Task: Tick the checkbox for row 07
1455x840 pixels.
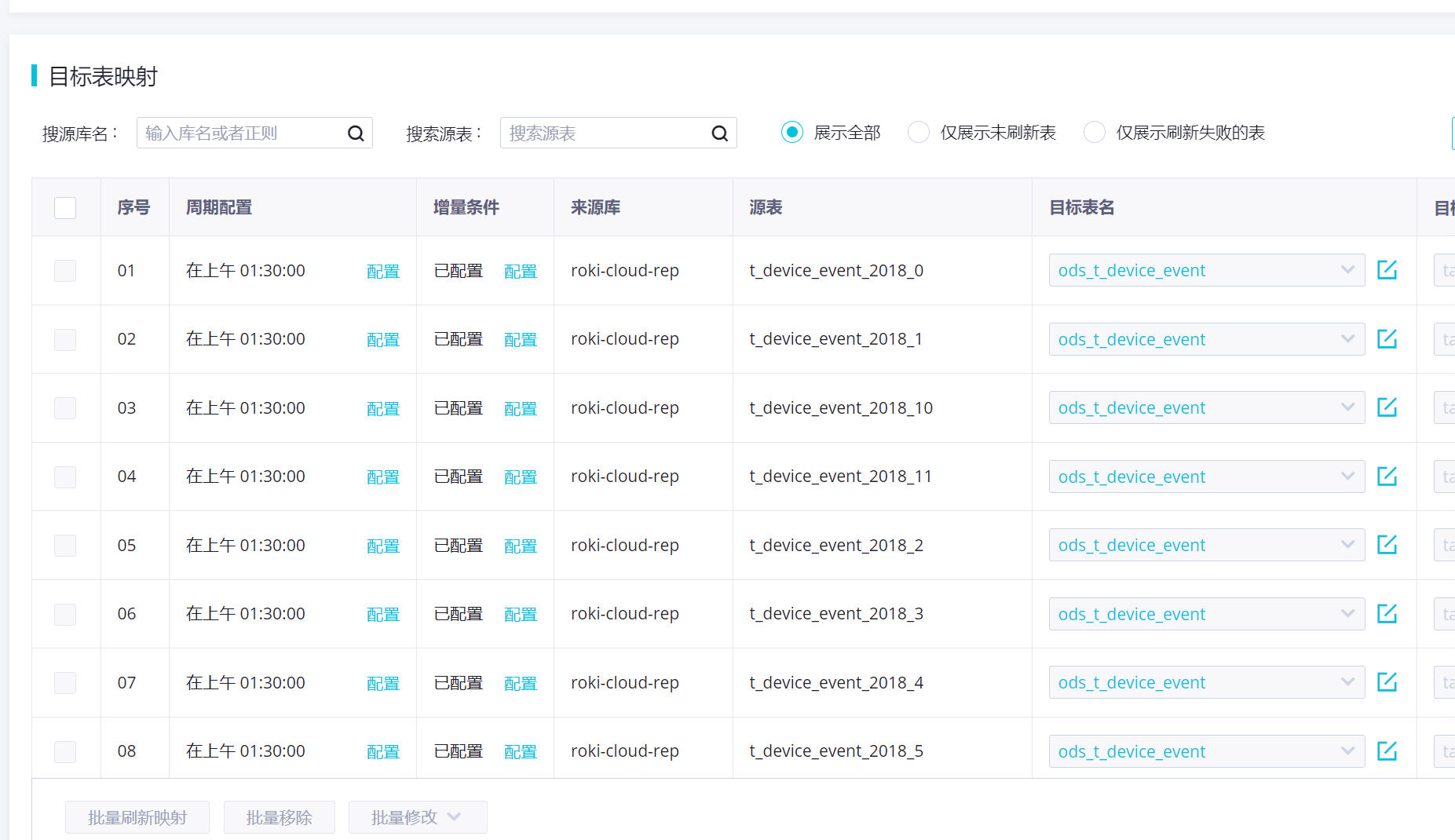Action: tap(65, 683)
